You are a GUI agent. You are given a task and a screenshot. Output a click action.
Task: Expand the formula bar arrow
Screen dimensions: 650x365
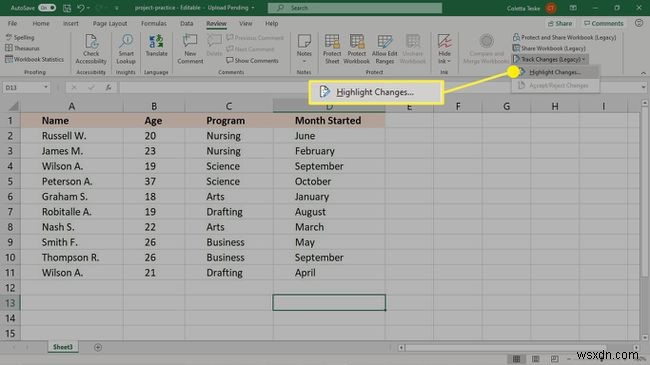tap(643, 88)
